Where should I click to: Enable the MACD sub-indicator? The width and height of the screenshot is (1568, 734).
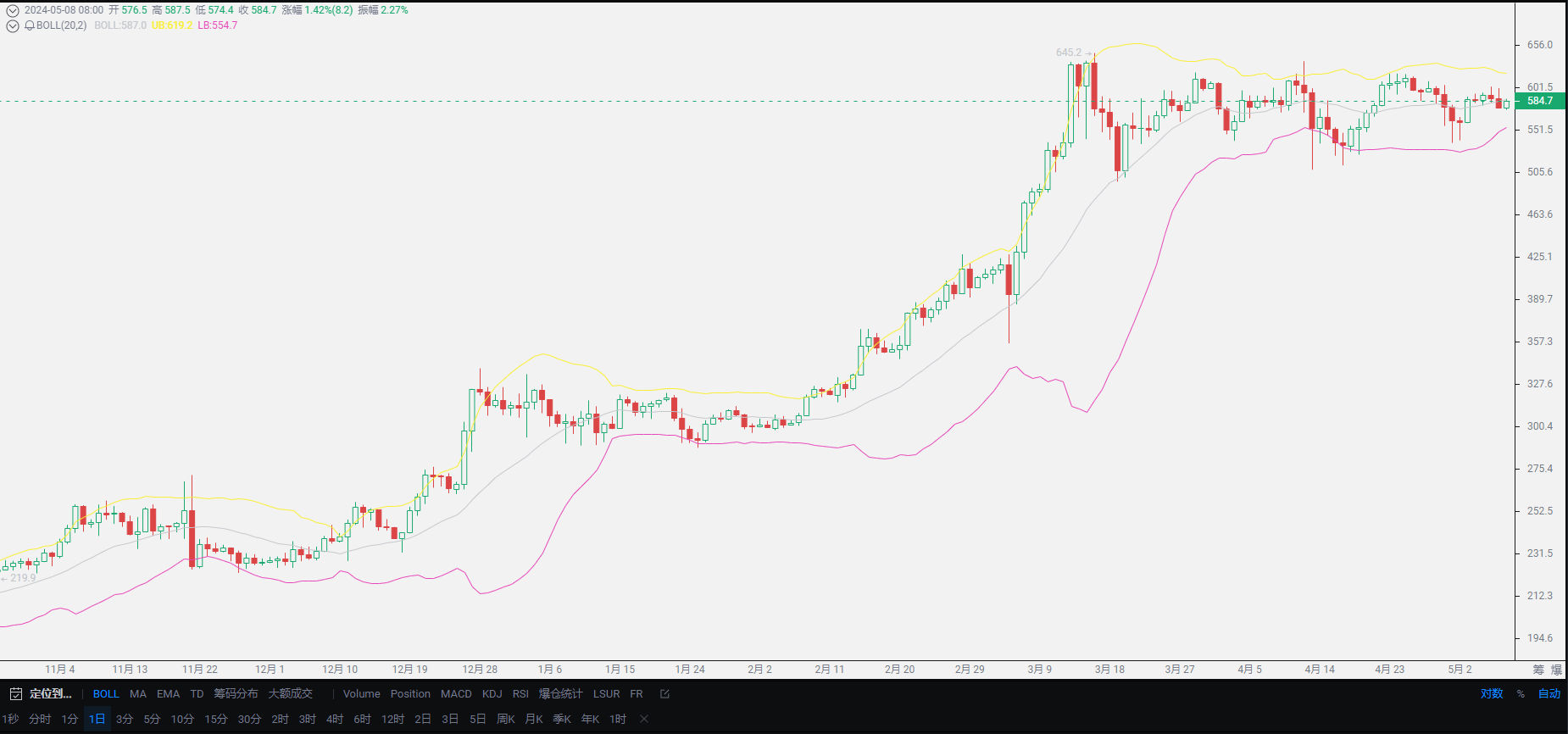tap(456, 694)
